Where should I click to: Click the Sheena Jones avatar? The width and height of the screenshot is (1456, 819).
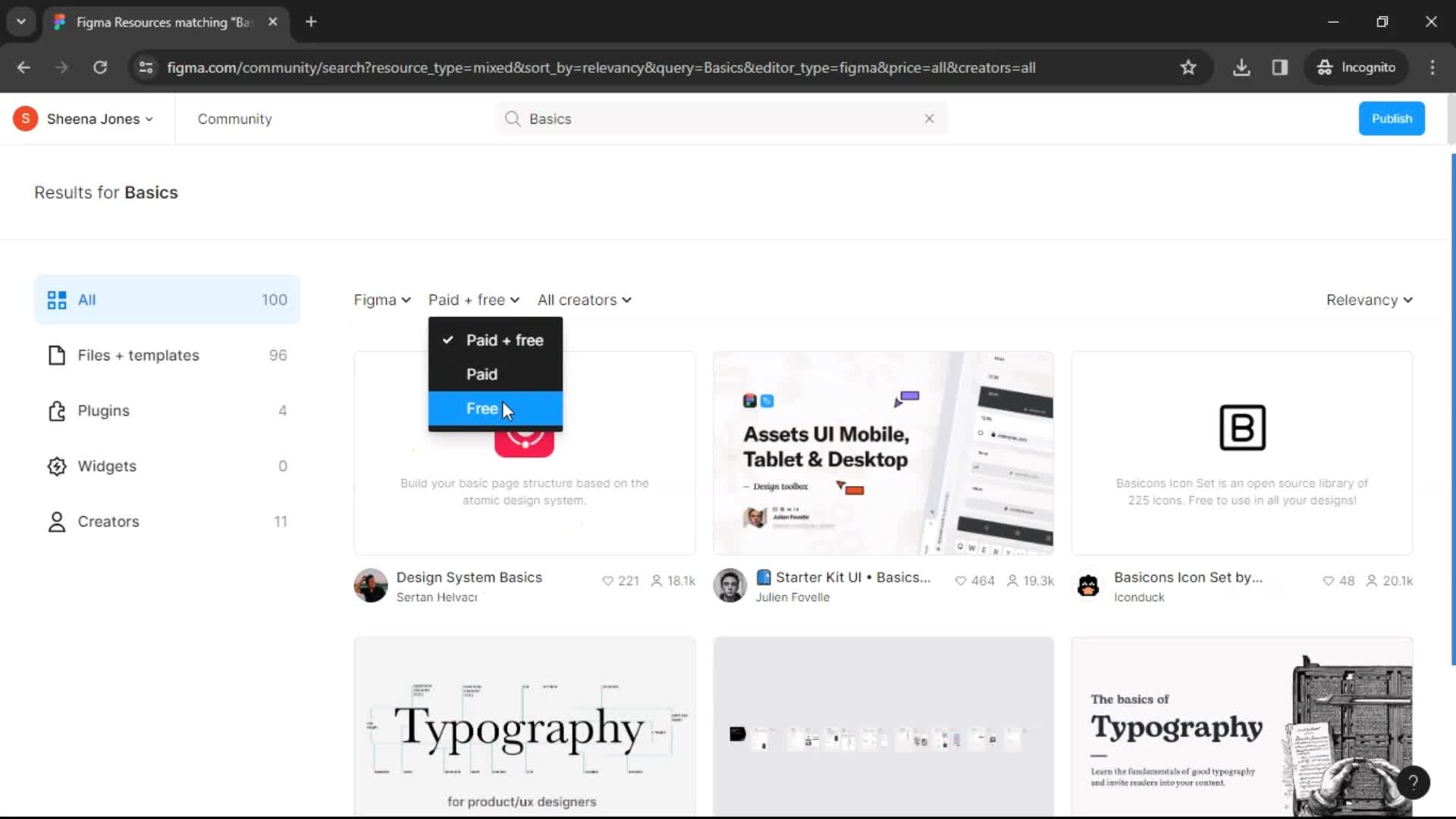pos(25,119)
